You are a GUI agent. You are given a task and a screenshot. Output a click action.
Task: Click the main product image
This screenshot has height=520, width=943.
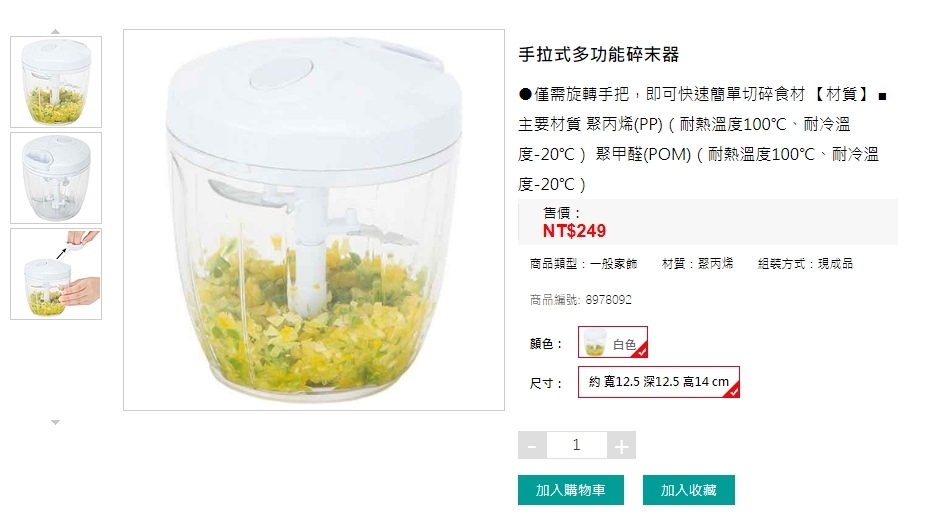click(314, 220)
